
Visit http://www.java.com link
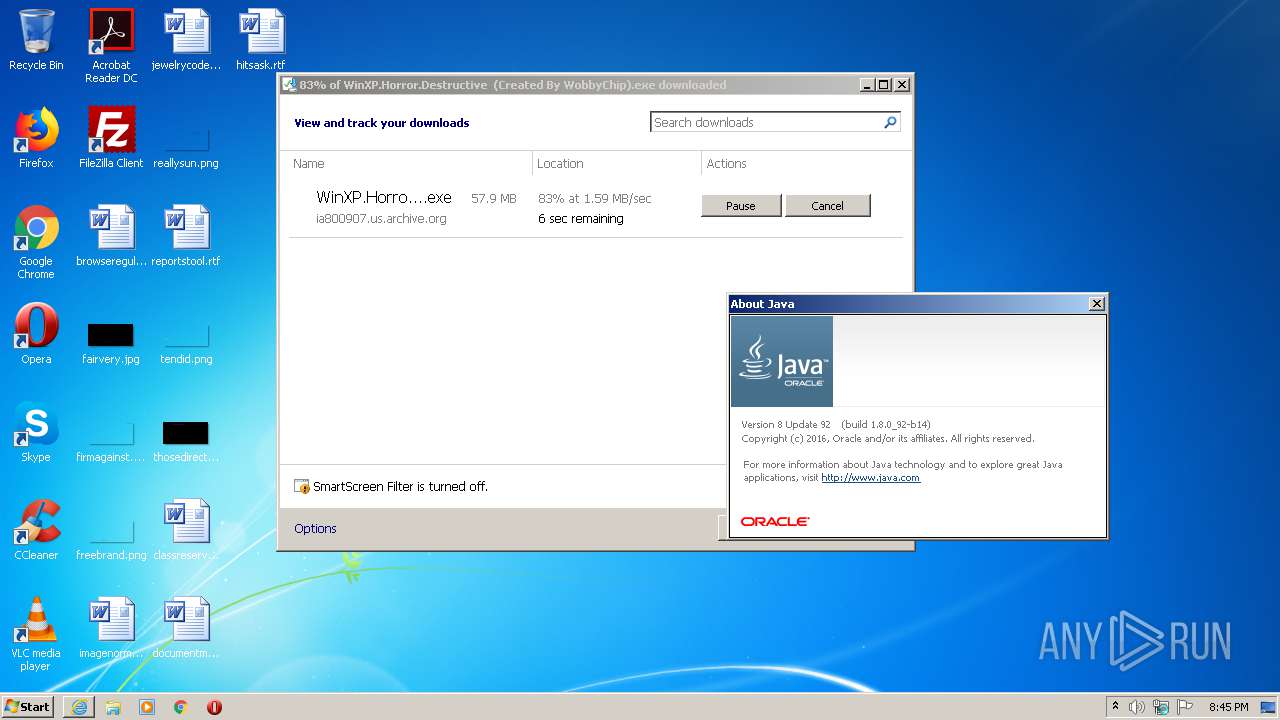(870, 478)
